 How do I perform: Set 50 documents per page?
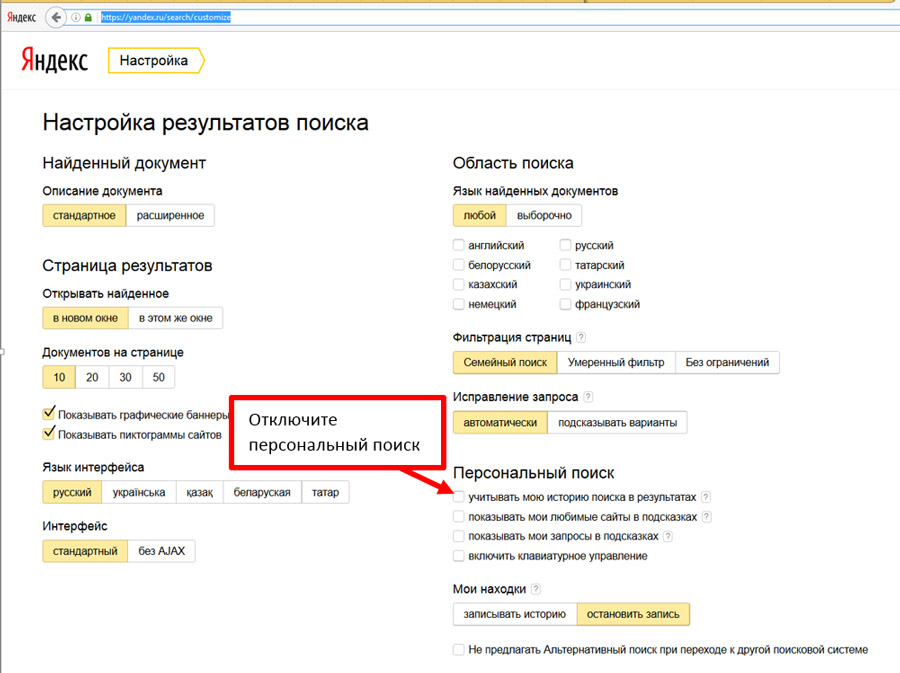pyautogui.click(x=158, y=377)
